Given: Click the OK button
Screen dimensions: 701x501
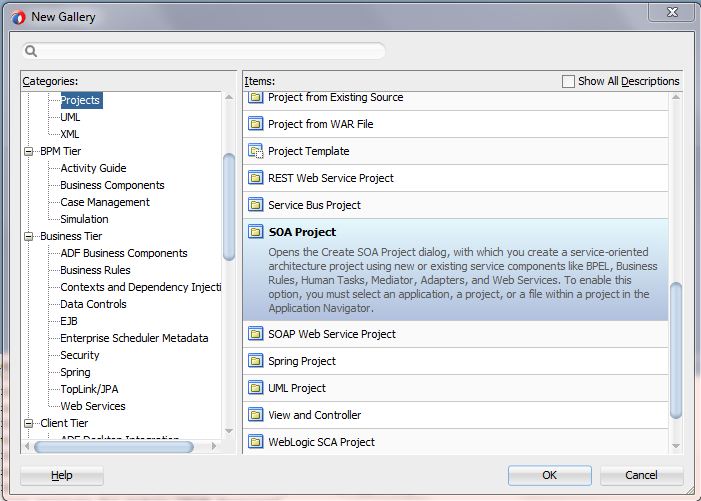Looking at the screenshot, I should coord(549,475).
